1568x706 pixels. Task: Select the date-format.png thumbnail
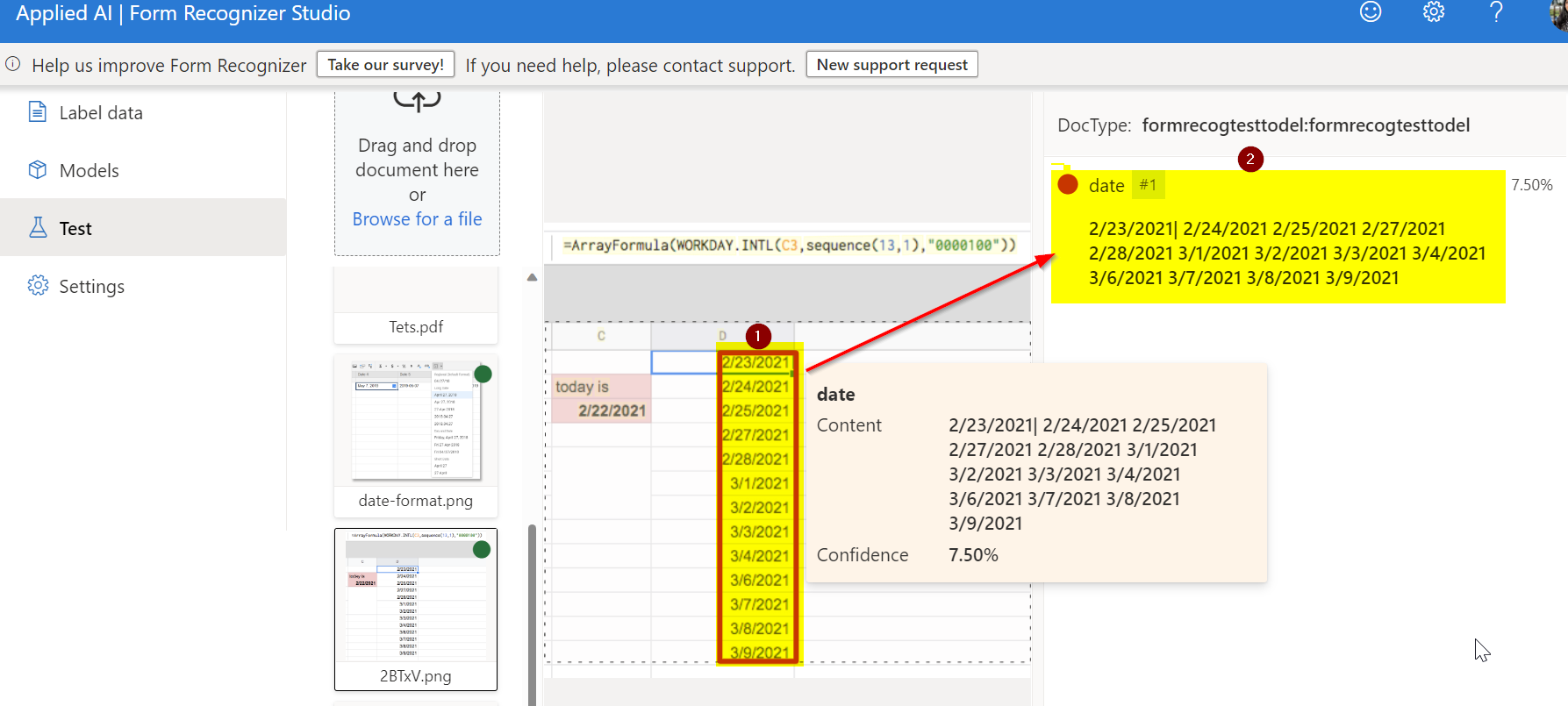pos(416,436)
